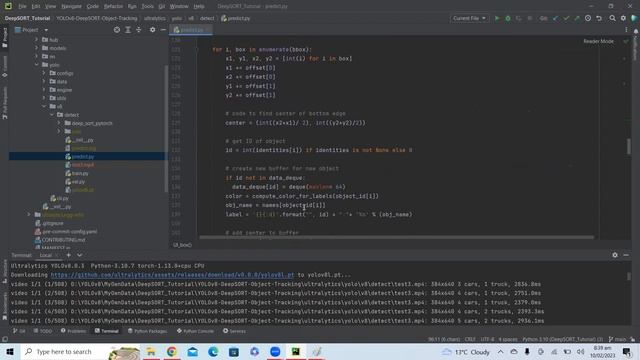Image resolution: width=640 pixels, height=360 pixels.
Task: Collapse the yolo folder
Action: pyautogui.click(x=36, y=64)
